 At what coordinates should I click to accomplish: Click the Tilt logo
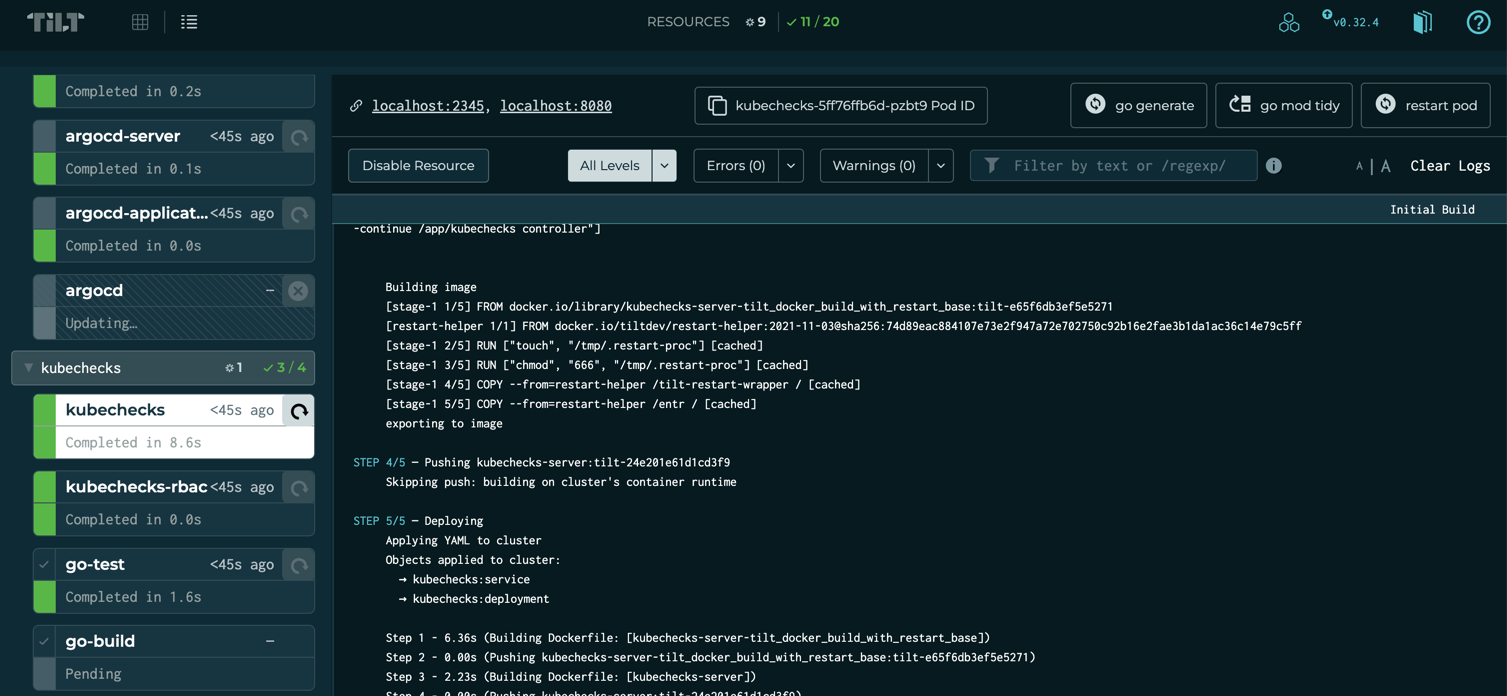click(x=55, y=22)
